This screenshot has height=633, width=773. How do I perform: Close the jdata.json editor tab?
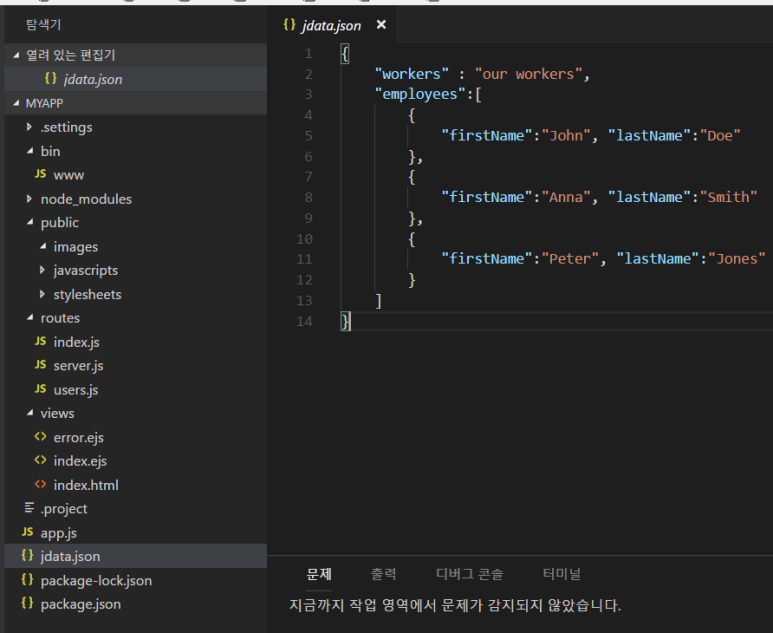[x=381, y=25]
